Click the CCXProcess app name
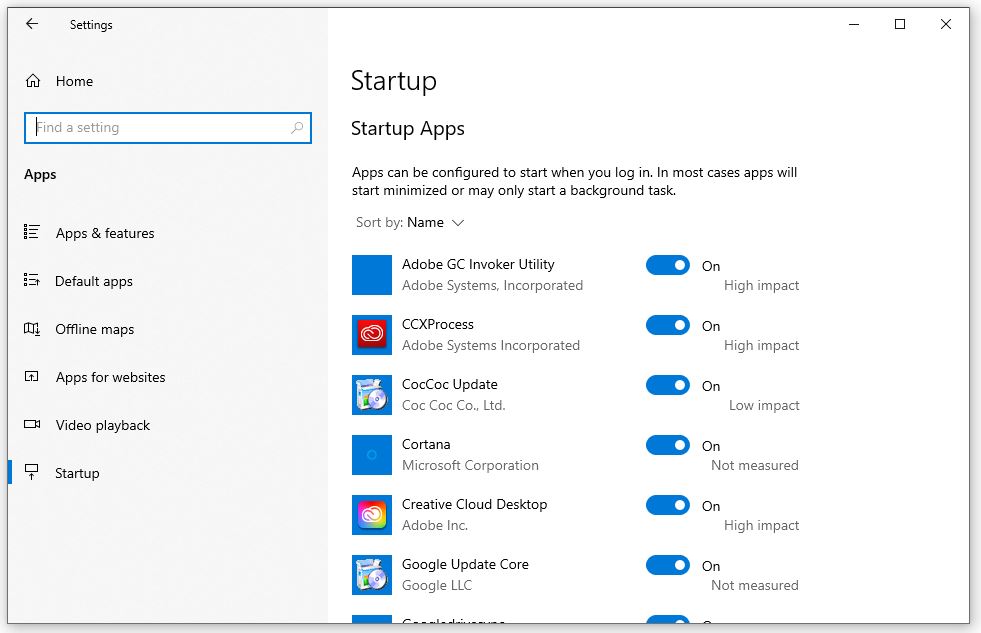 click(437, 325)
